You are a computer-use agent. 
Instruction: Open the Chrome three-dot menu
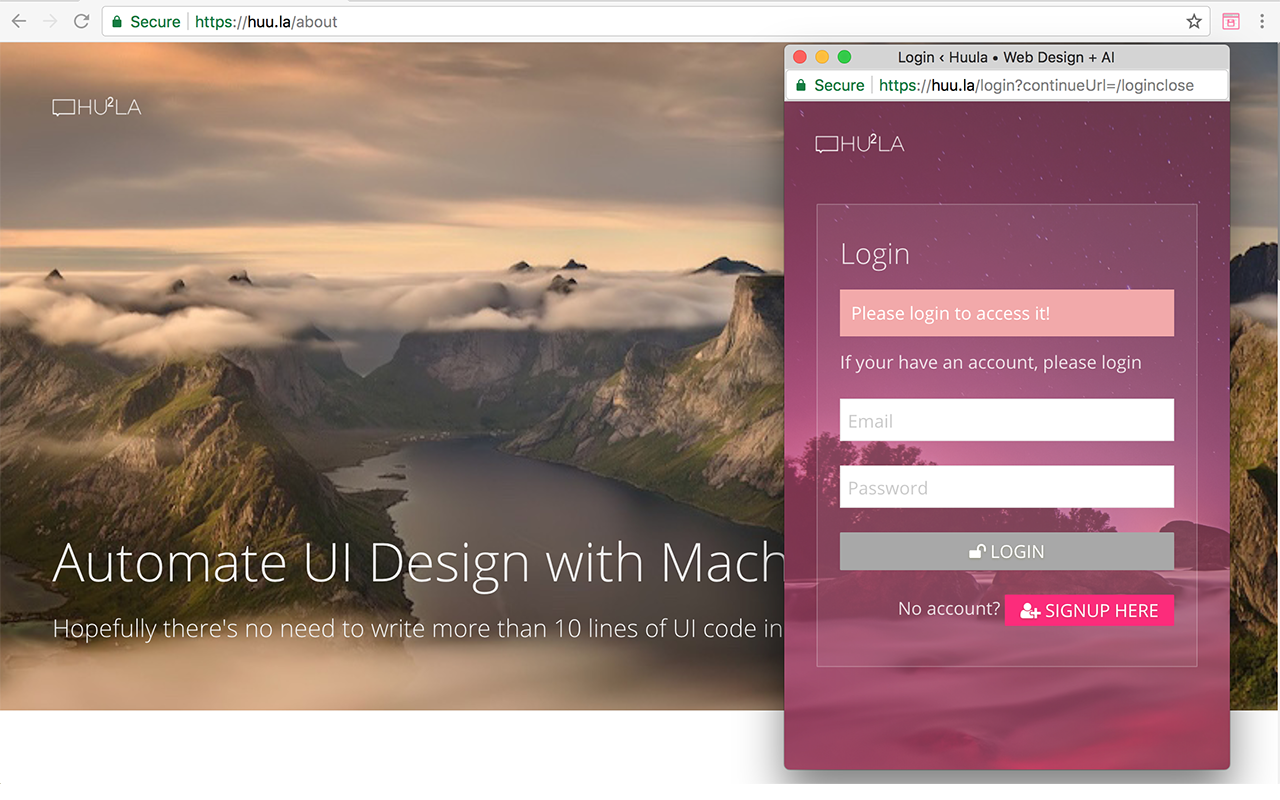[1262, 20]
